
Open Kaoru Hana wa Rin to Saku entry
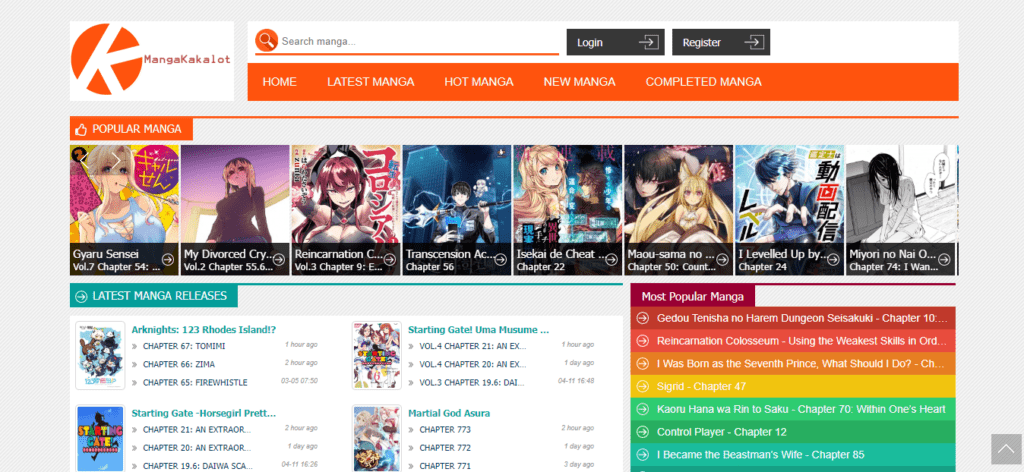click(x=801, y=409)
